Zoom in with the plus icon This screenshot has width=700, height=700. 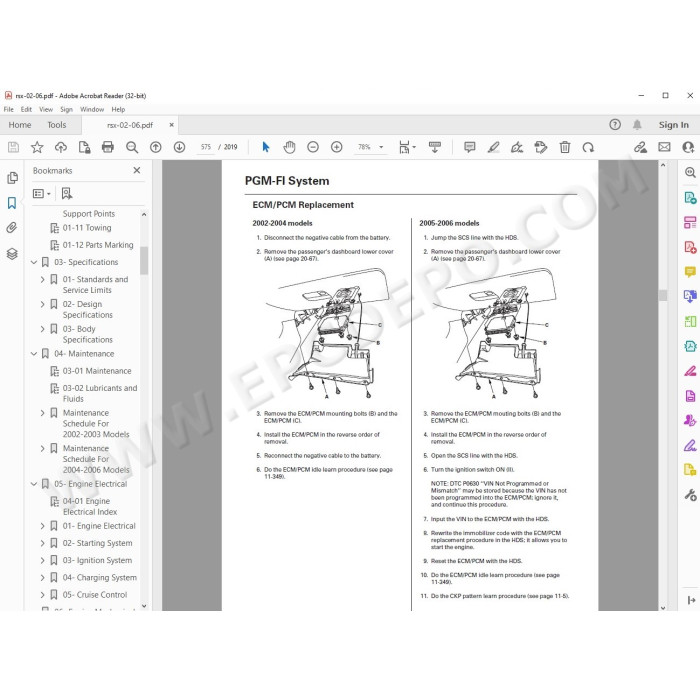point(337,147)
